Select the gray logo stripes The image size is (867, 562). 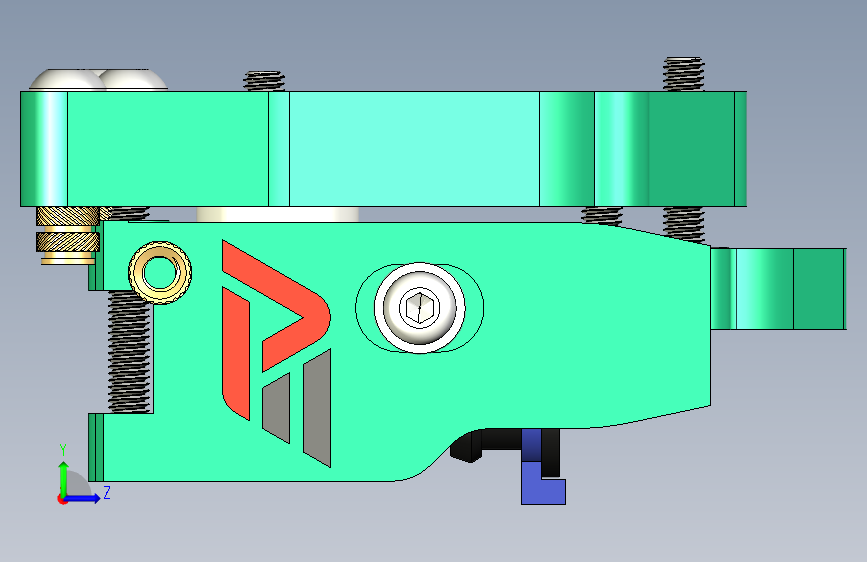[x=296, y=409]
